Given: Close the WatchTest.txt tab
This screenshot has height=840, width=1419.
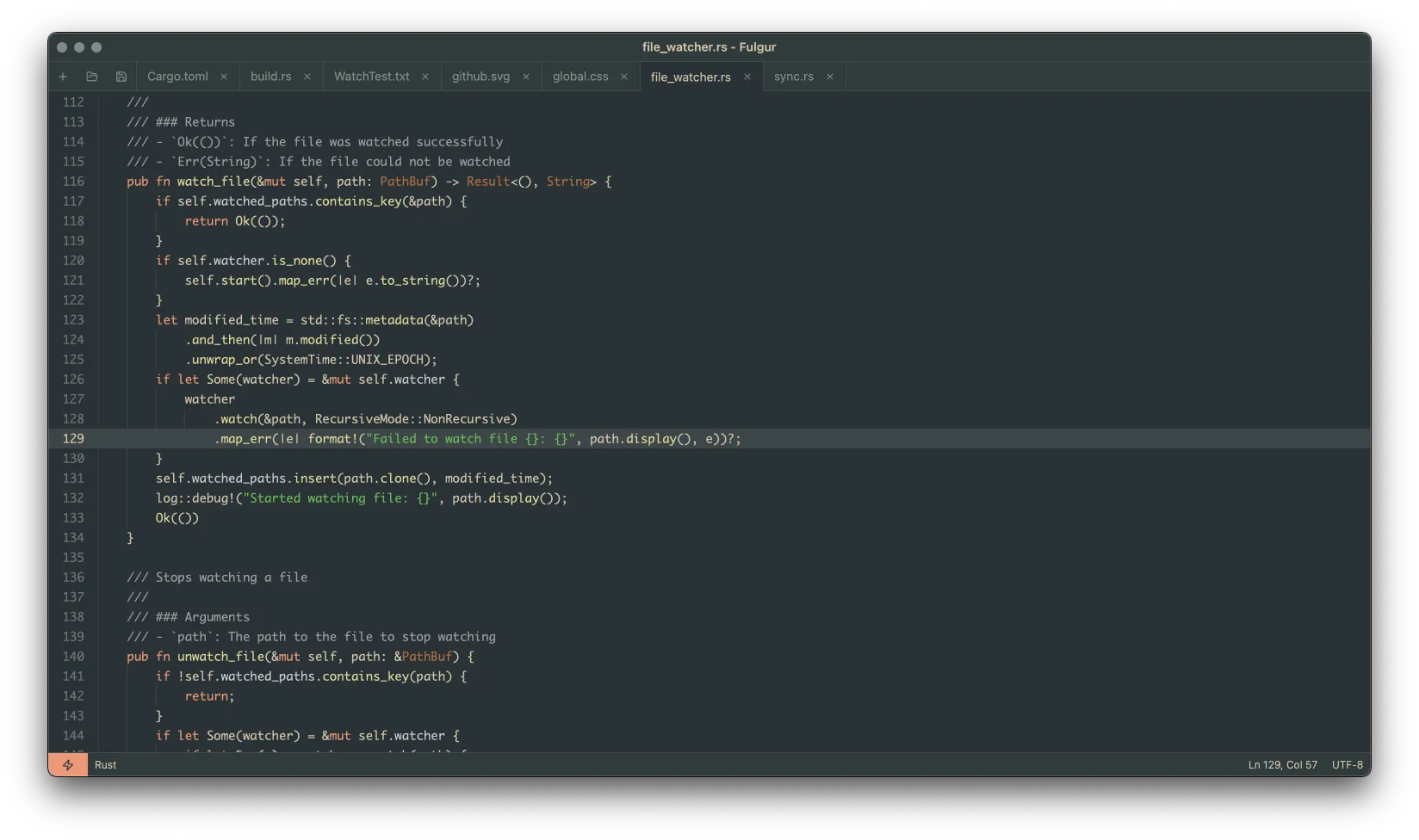Looking at the screenshot, I should [425, 77].
